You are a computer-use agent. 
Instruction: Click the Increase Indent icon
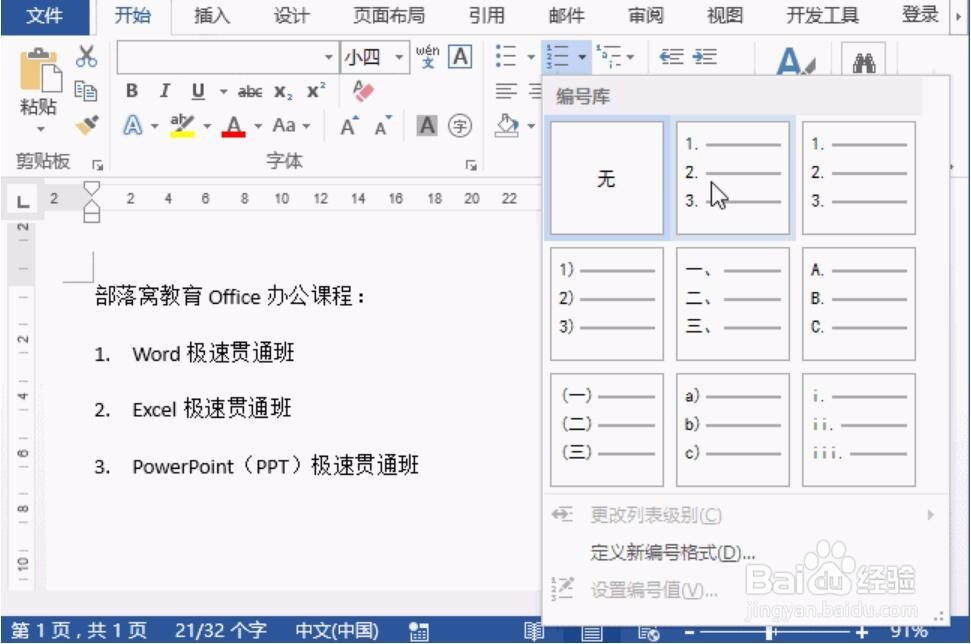point(705,57)
